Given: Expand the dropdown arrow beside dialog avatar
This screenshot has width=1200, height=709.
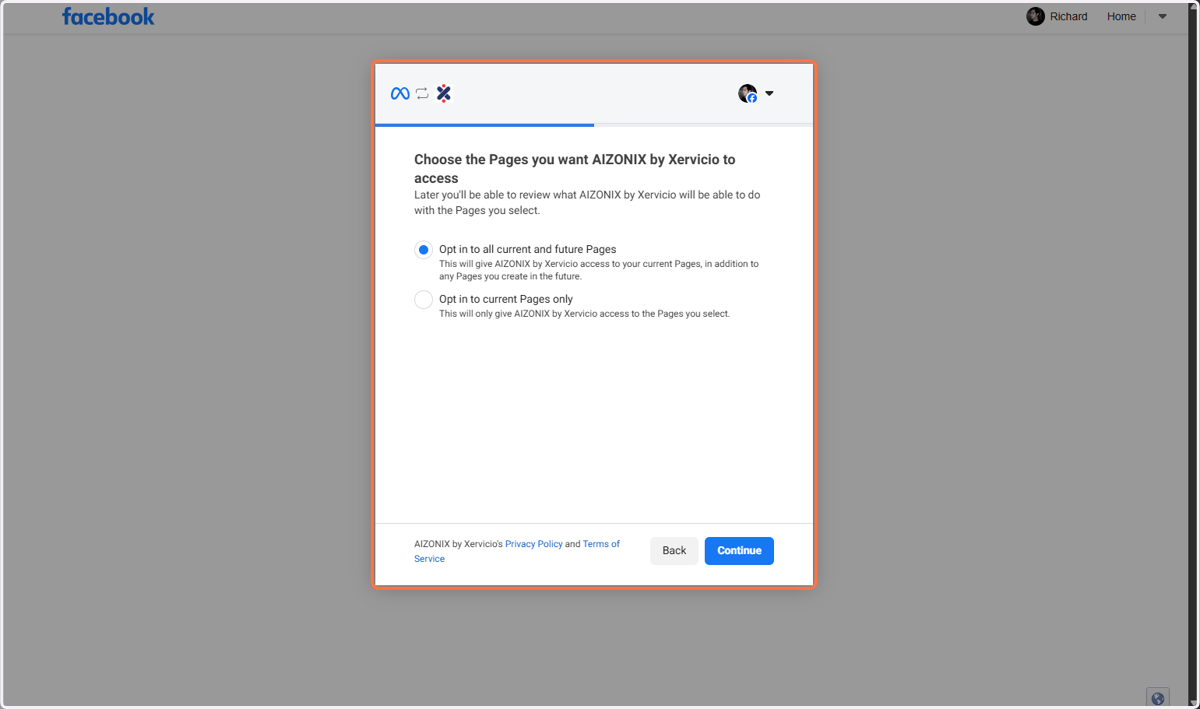Looking at the screenshot, I should (x=769, y=94).
